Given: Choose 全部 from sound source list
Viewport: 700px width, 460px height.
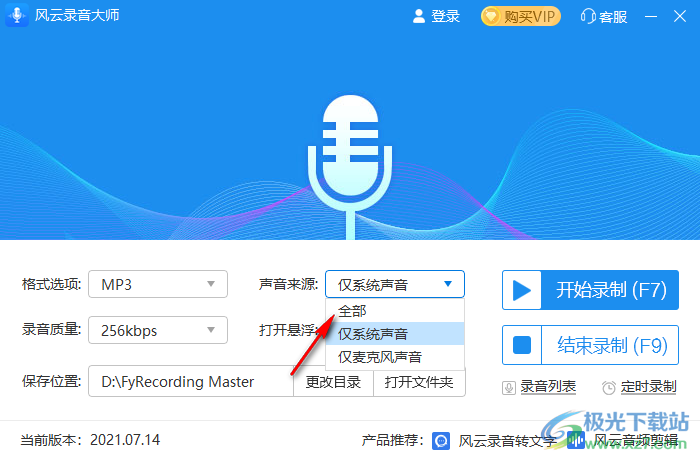Looking at the screenshot, I should (395, 311).
